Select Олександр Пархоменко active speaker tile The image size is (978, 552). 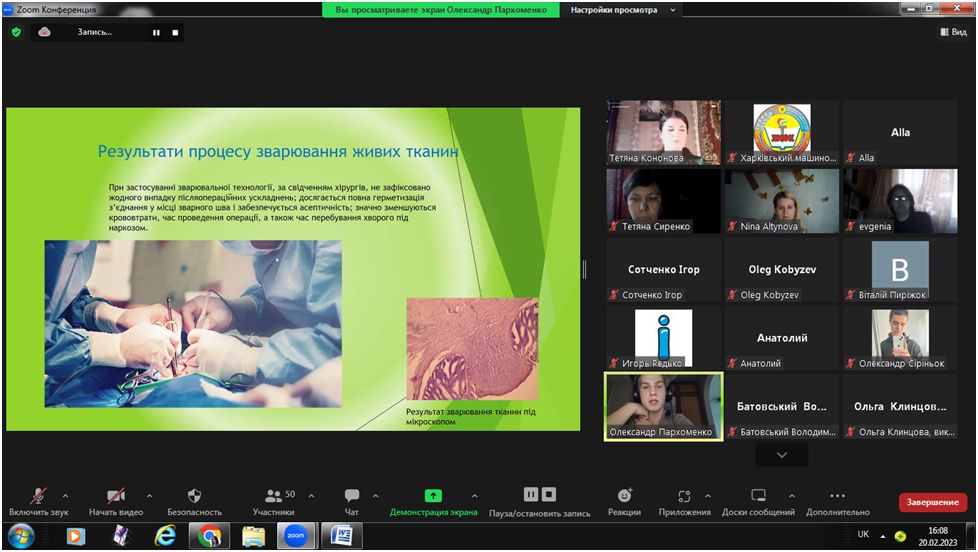pos(664,407)
